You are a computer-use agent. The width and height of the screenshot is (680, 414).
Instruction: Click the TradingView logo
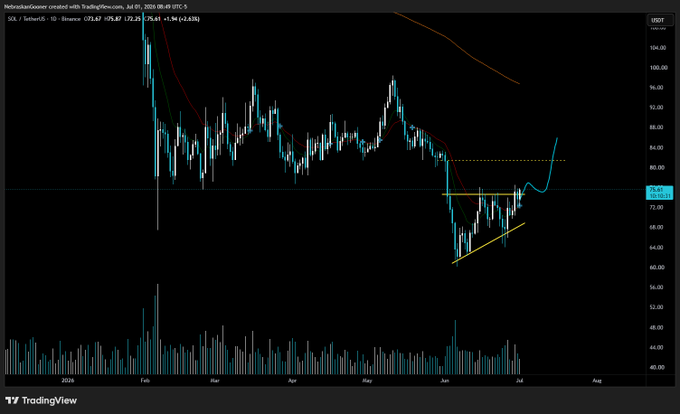[41, 401]
